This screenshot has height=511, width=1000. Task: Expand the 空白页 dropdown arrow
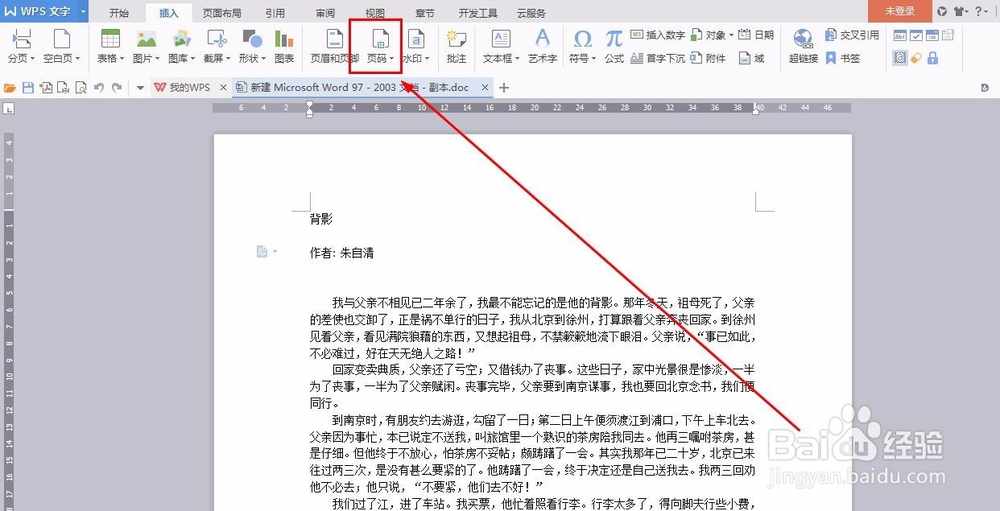pyautogui.click(x=78, y=59)
